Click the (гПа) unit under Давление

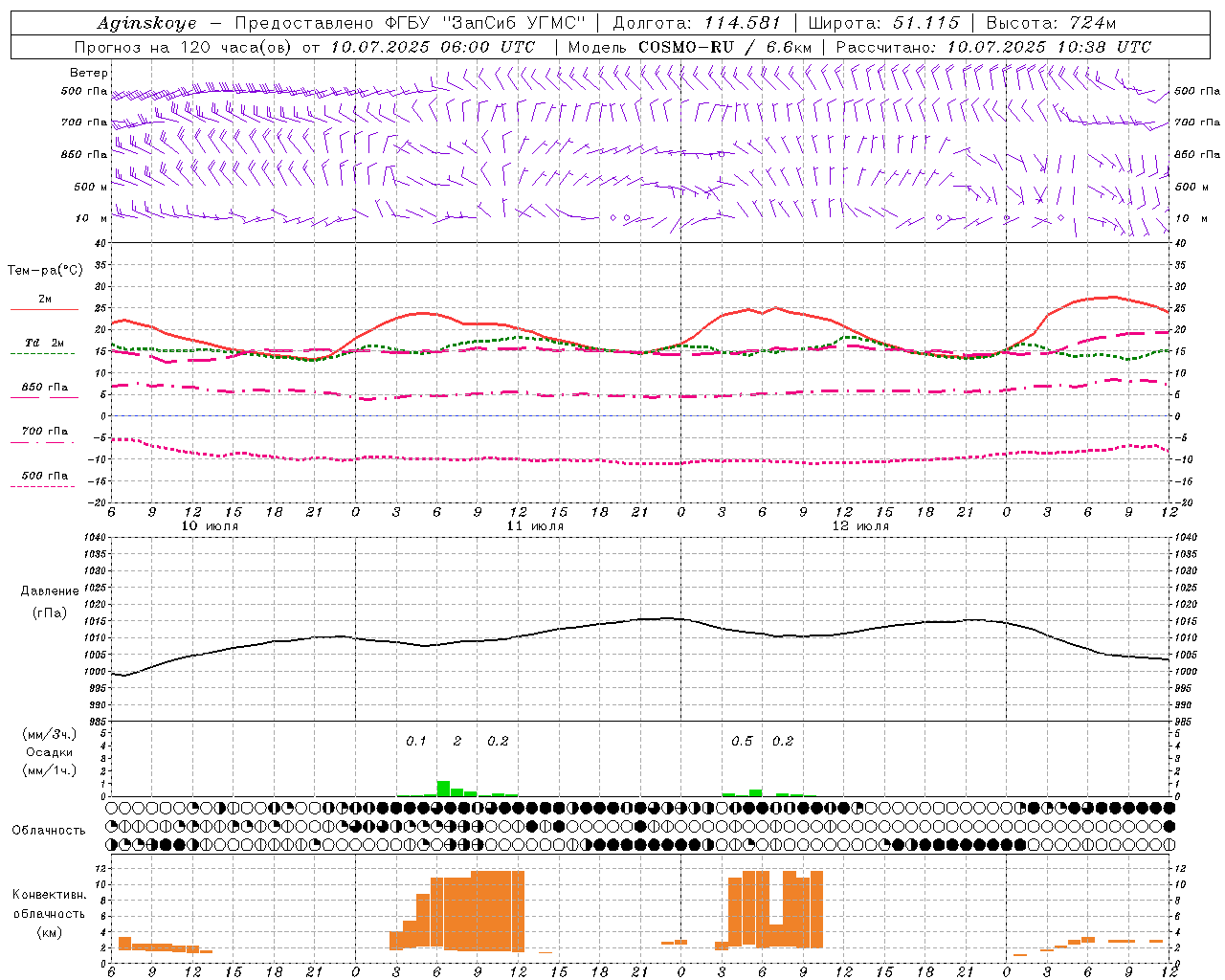(50, 613)
